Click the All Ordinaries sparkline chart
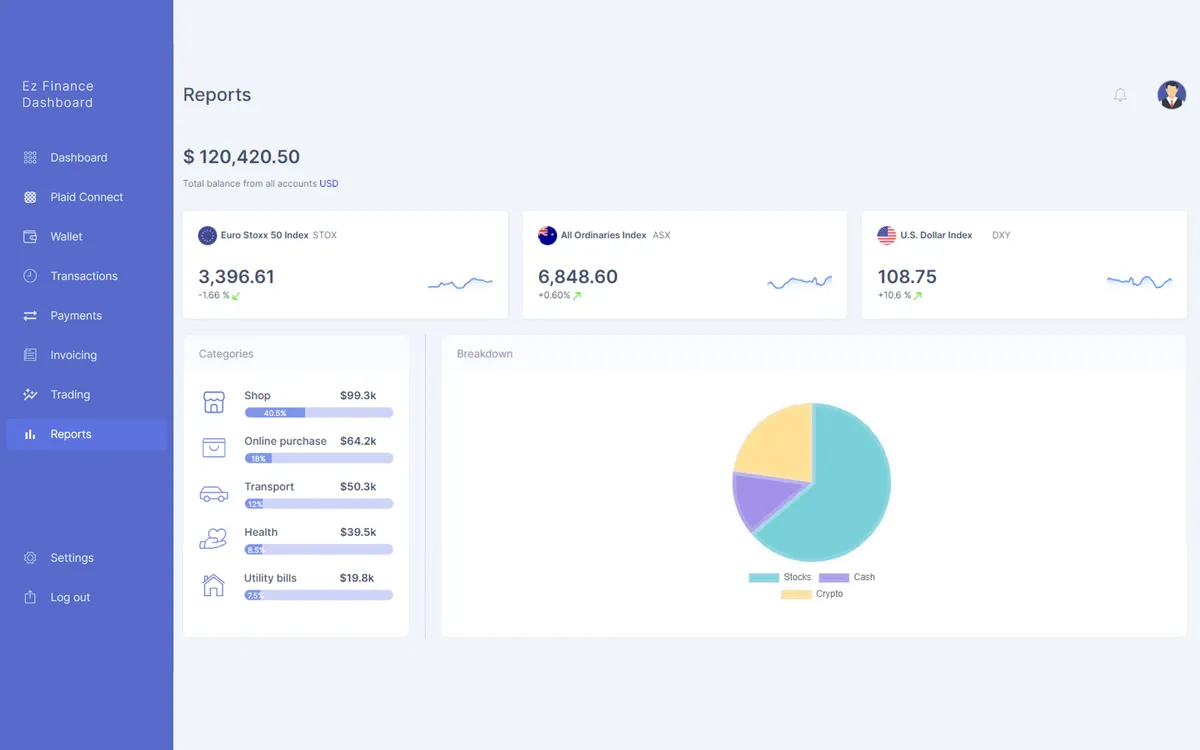This screenshot has width=1200, height=750. 800,283
